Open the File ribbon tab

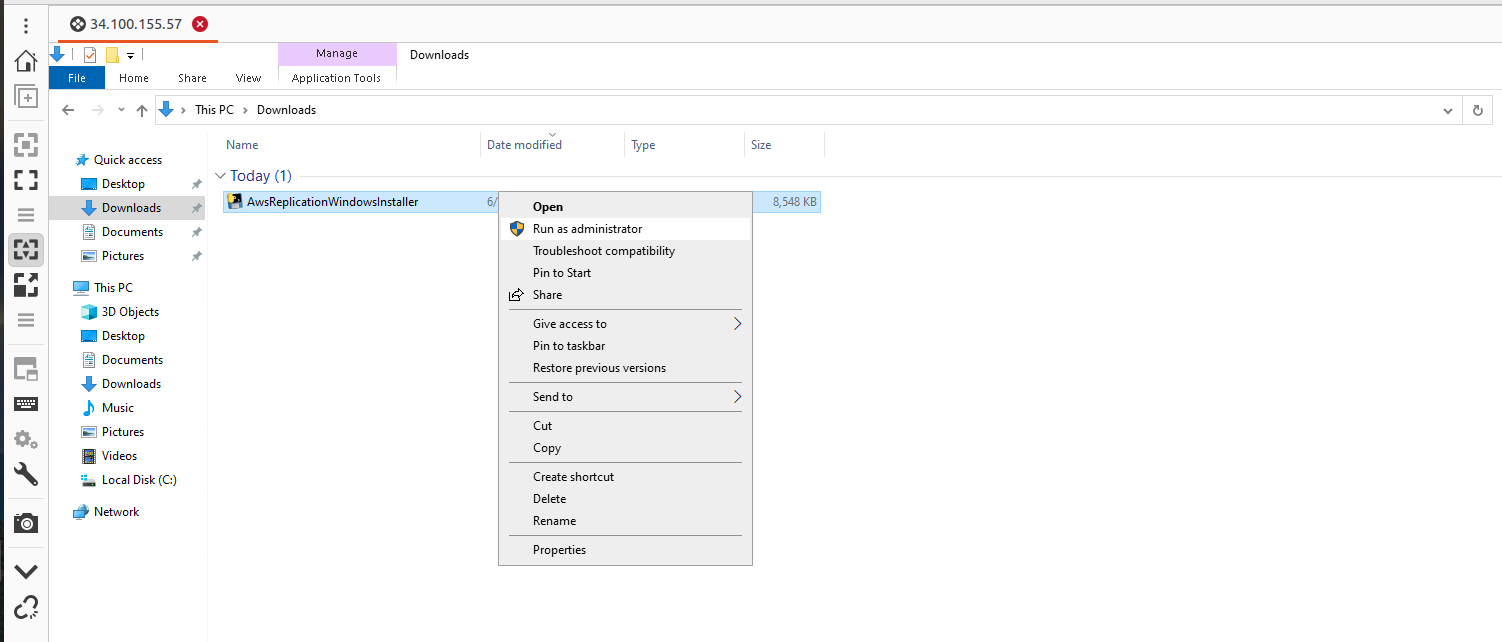click(77, 78)
